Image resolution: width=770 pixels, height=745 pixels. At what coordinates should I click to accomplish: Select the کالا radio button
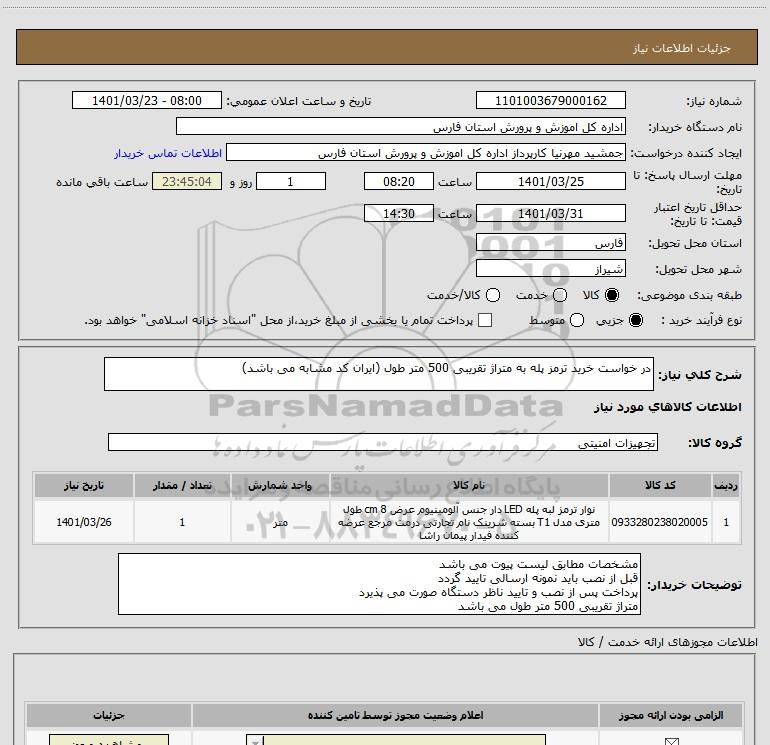[612, 295]
